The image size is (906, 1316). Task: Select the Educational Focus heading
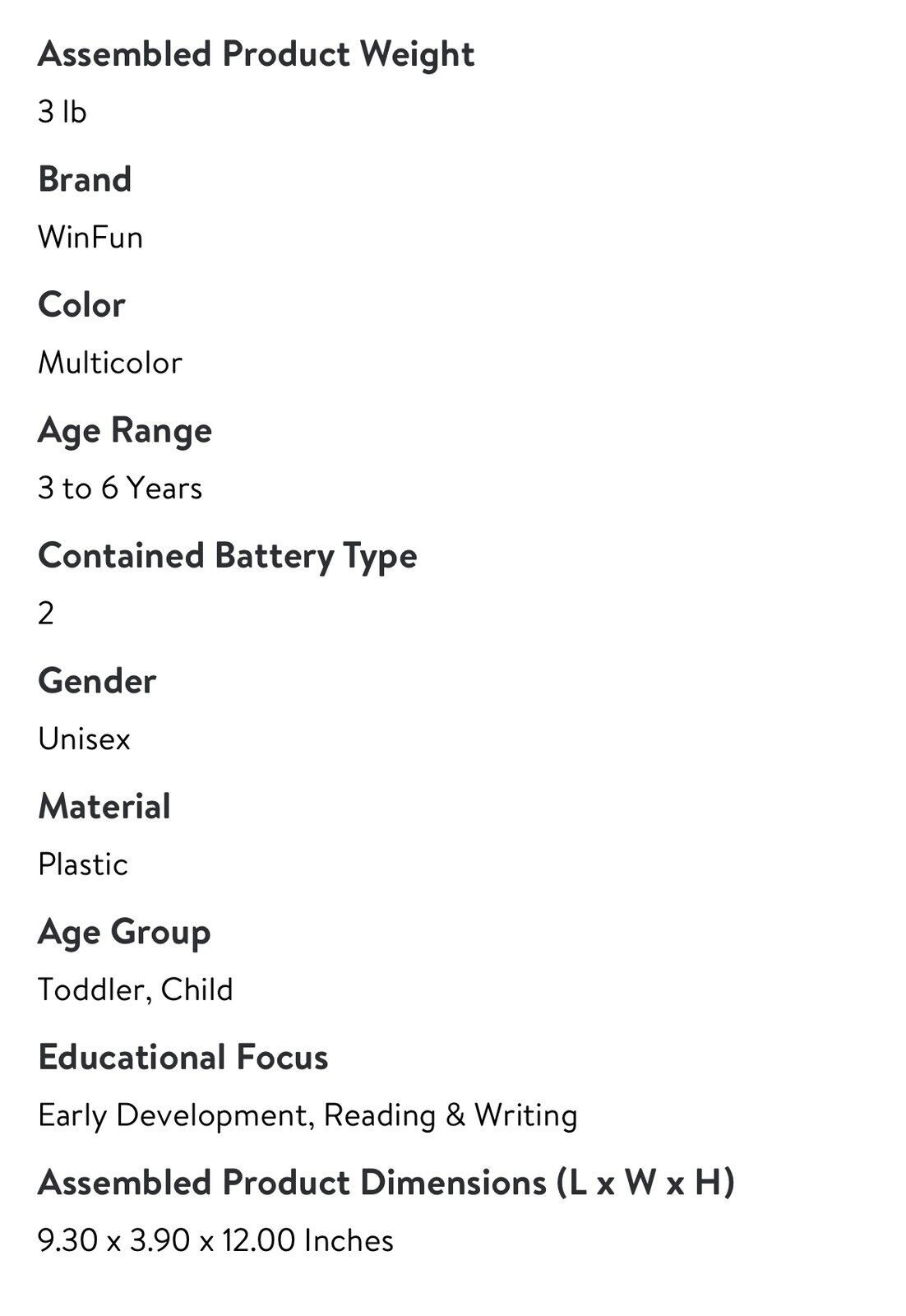pos(183,1058)
